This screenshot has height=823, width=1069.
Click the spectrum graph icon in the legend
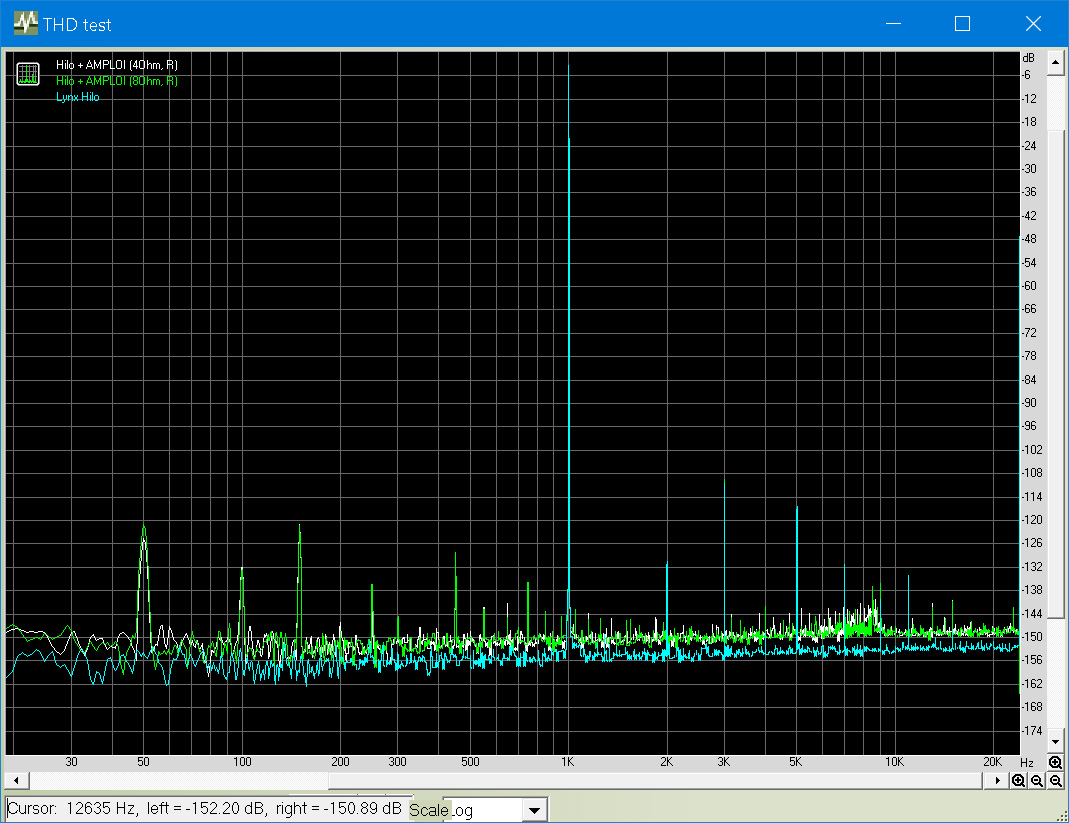click(x=28, y=74)
